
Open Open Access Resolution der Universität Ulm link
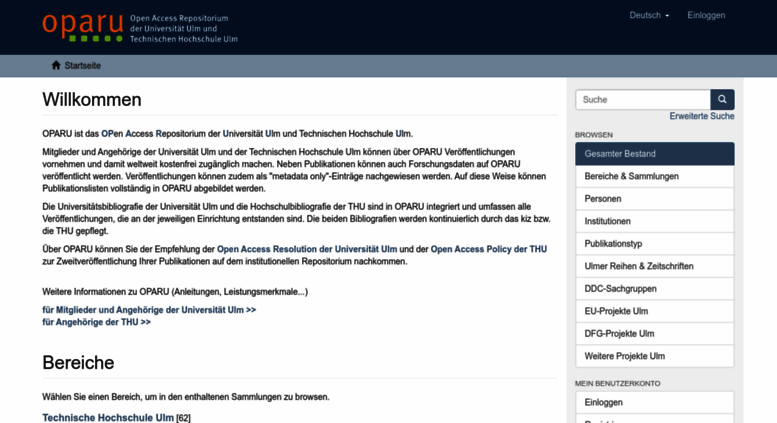click(x=307, y=249)
